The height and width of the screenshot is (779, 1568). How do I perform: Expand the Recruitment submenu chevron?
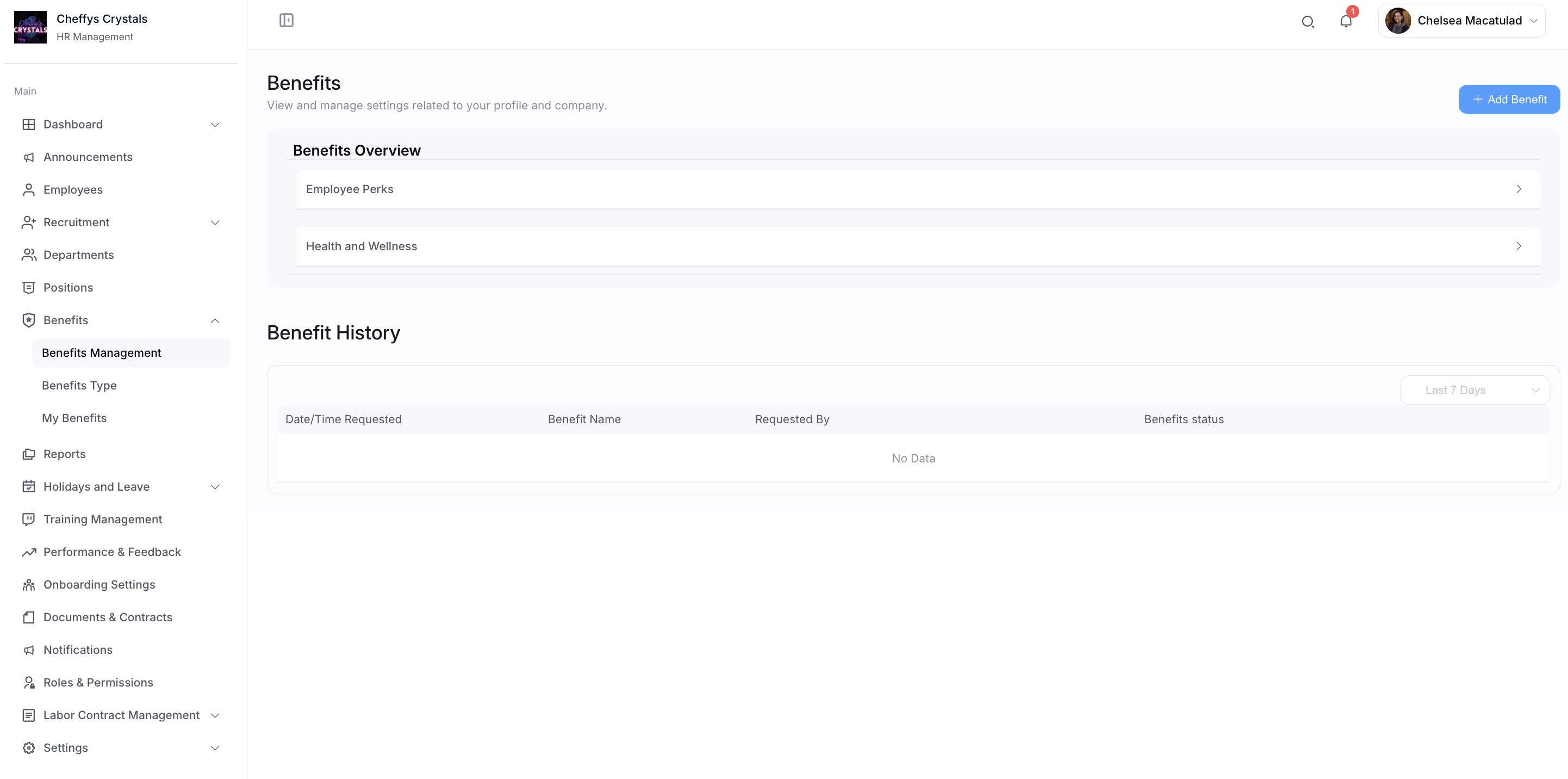point(215,222)
